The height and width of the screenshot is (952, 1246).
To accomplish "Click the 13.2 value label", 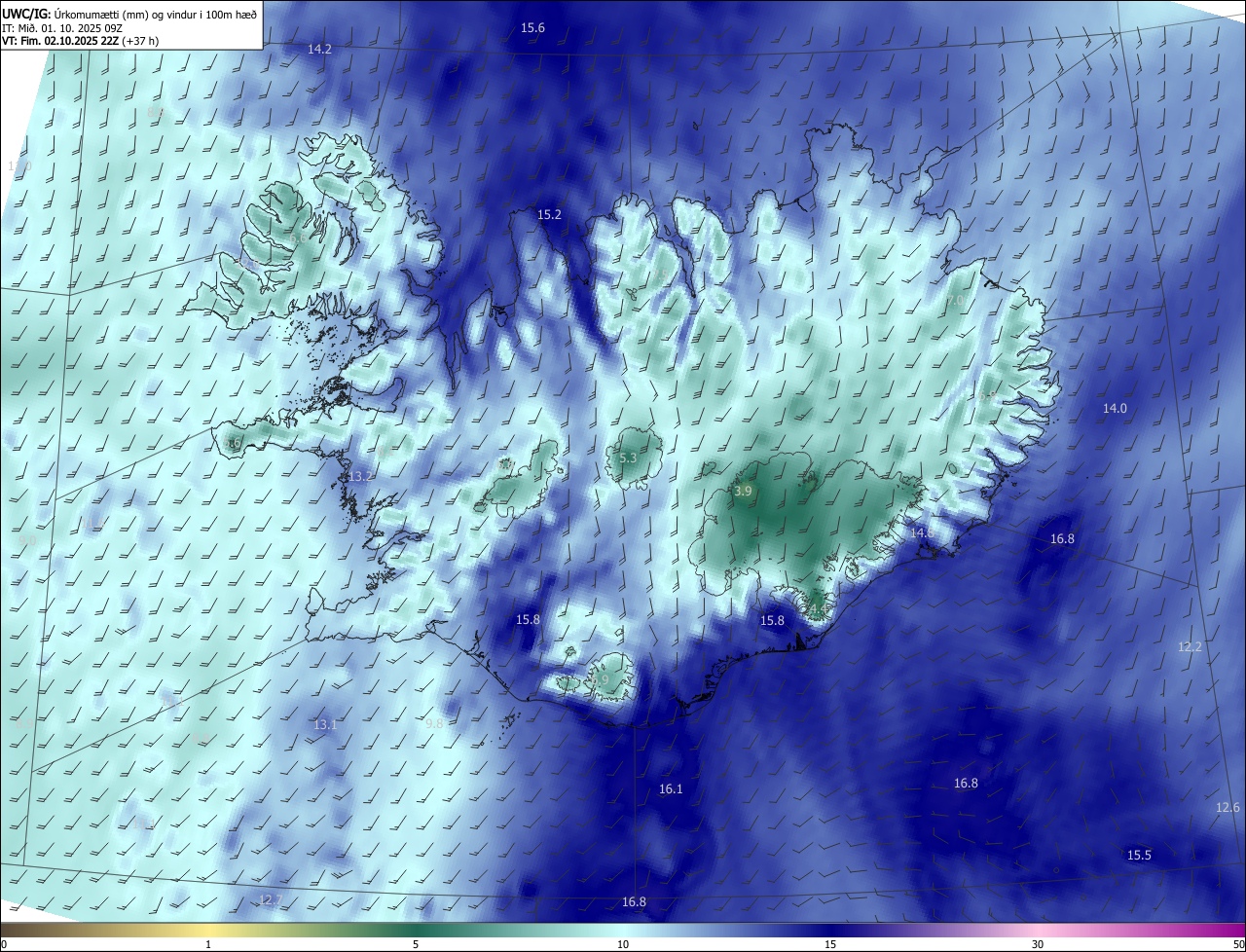I will 361,476.
